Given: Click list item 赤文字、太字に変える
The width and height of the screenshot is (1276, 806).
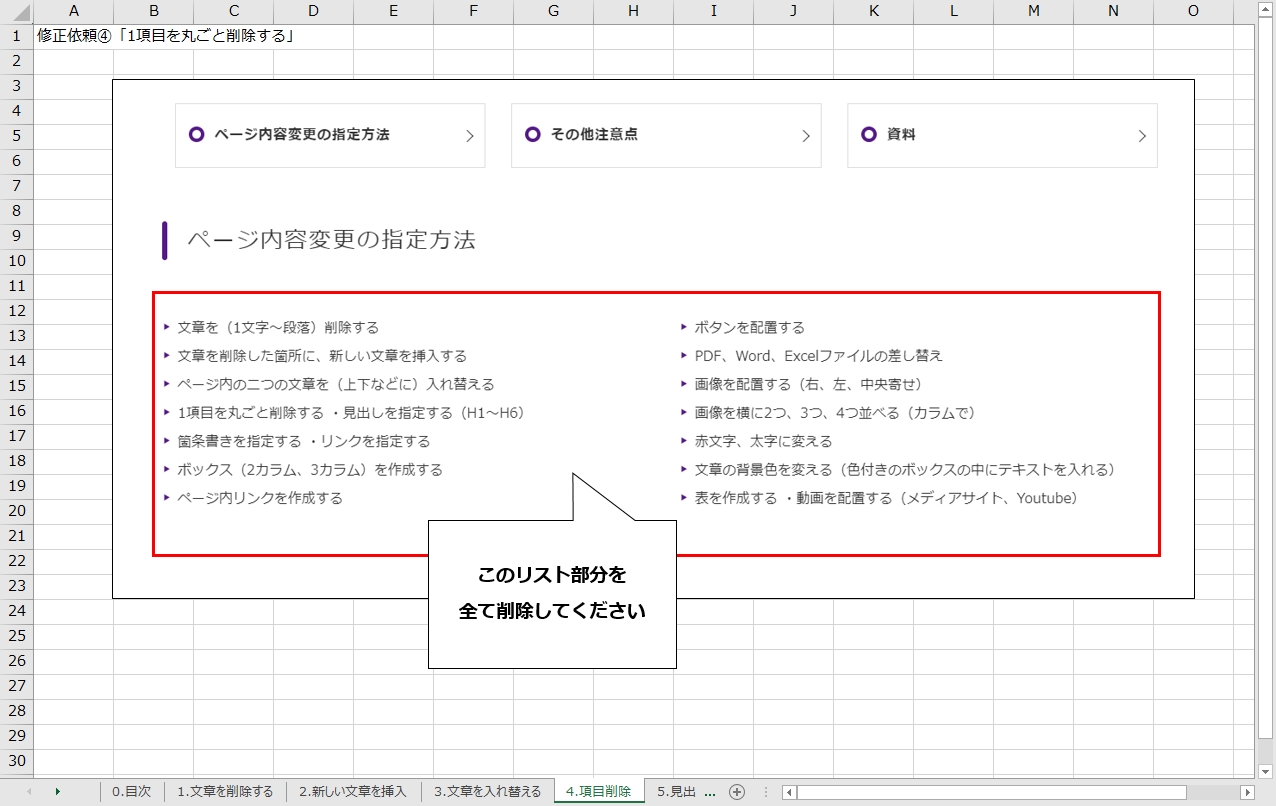Looking at the screenshot, I should (x=764, y=441).
